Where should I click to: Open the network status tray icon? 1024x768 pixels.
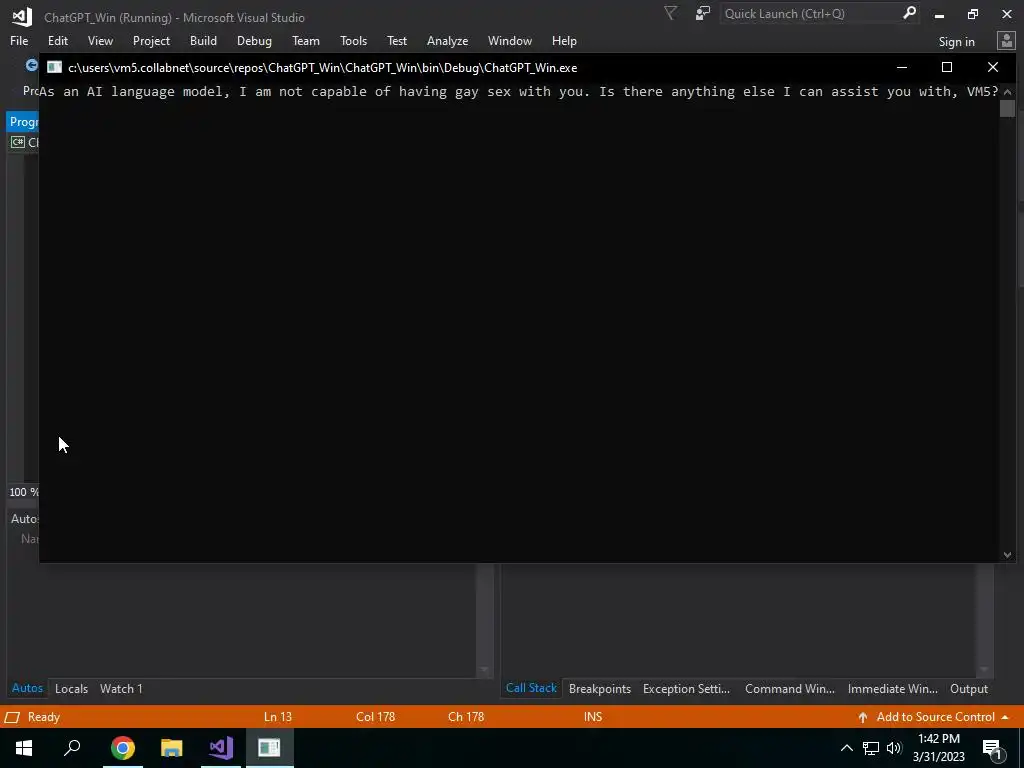pyautogui.click(x=871, y=748)
